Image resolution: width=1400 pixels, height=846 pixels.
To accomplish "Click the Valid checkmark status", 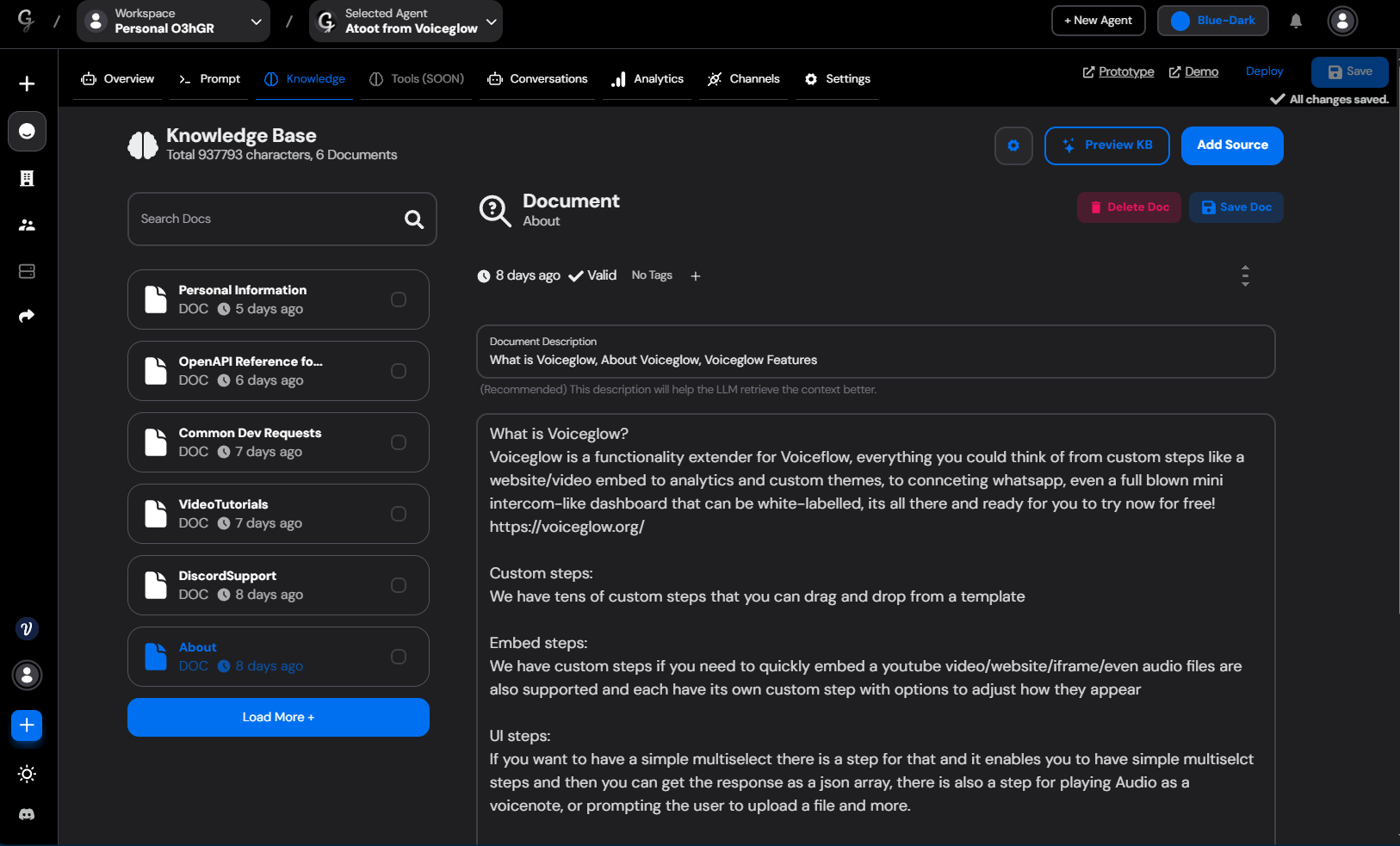I will (x=592, y=275).
